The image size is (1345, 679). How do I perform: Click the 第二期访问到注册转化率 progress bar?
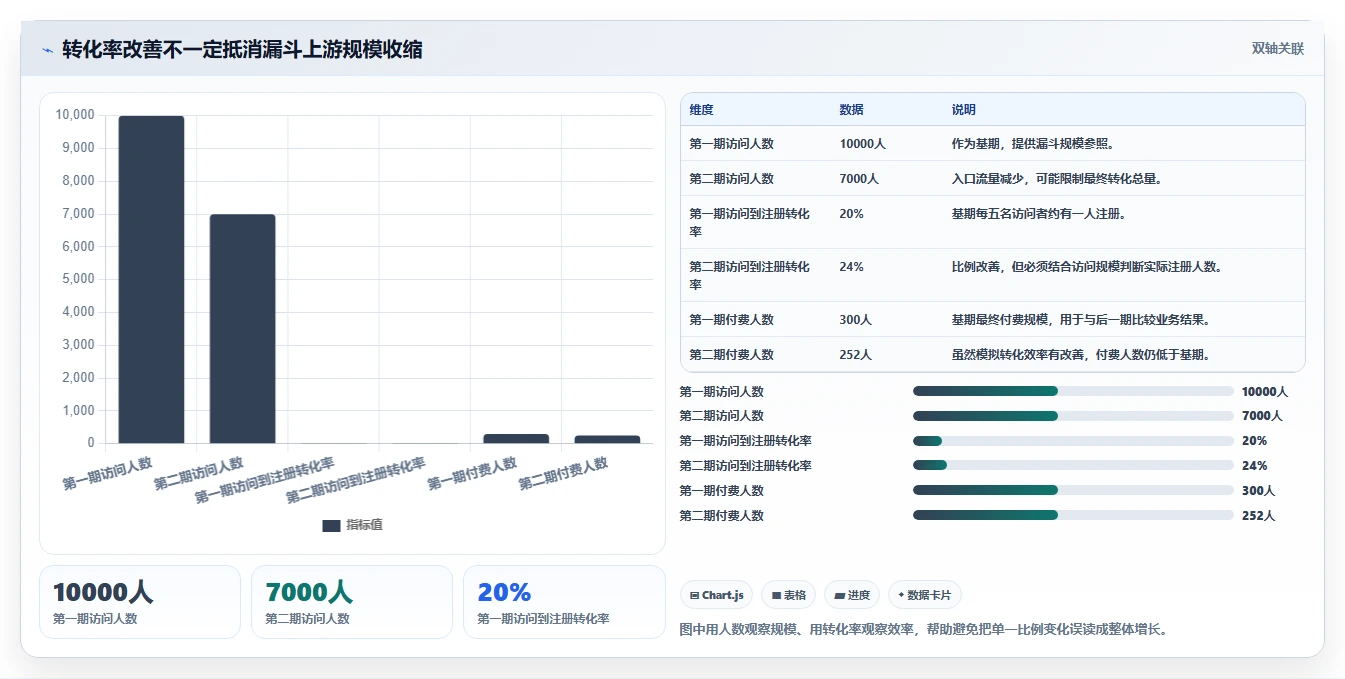coord(1073,465)
